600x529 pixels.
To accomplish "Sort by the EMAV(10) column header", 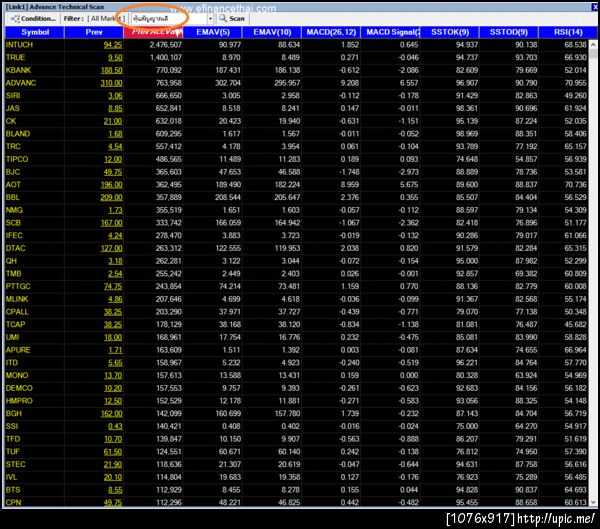I will pos(272,32).
